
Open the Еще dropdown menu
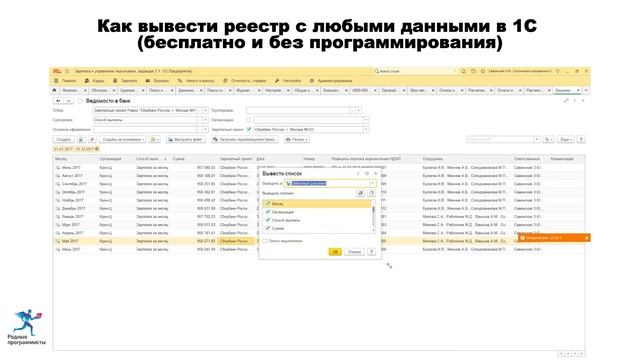click(x=565, y=140)
